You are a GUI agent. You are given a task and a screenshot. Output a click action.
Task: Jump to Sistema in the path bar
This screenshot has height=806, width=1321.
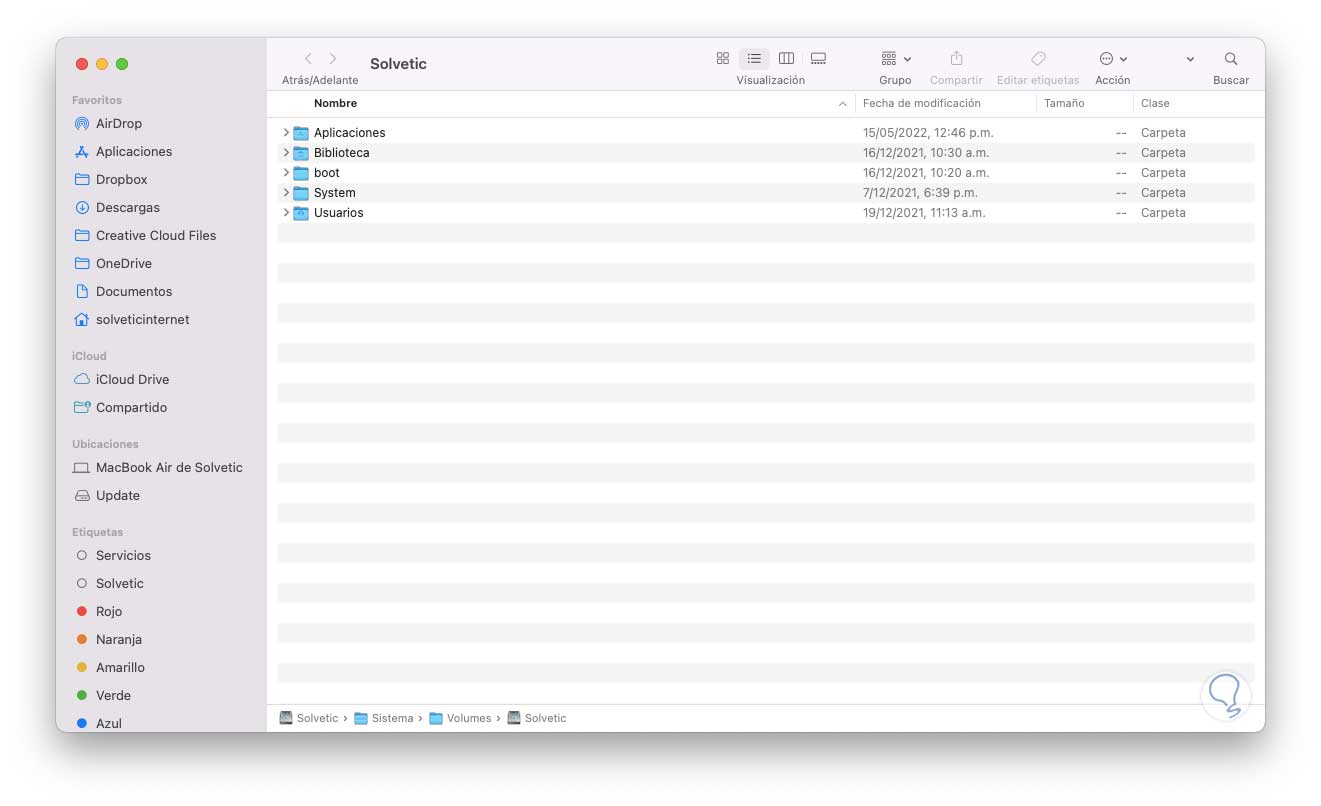(384, 718)
